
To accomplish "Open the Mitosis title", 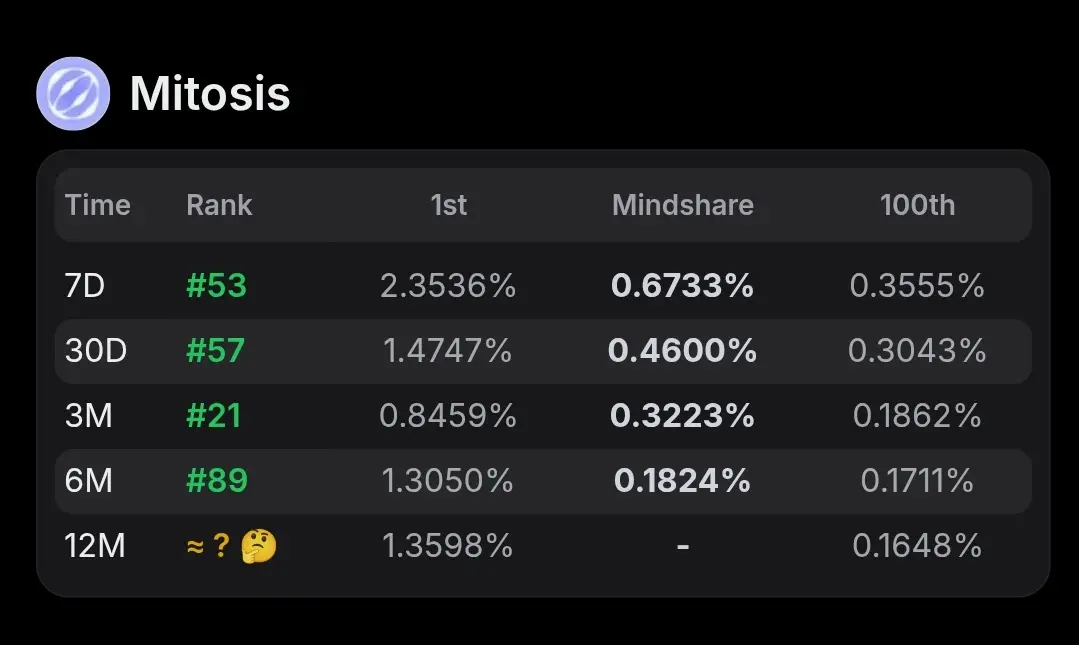I will (210, 94).
